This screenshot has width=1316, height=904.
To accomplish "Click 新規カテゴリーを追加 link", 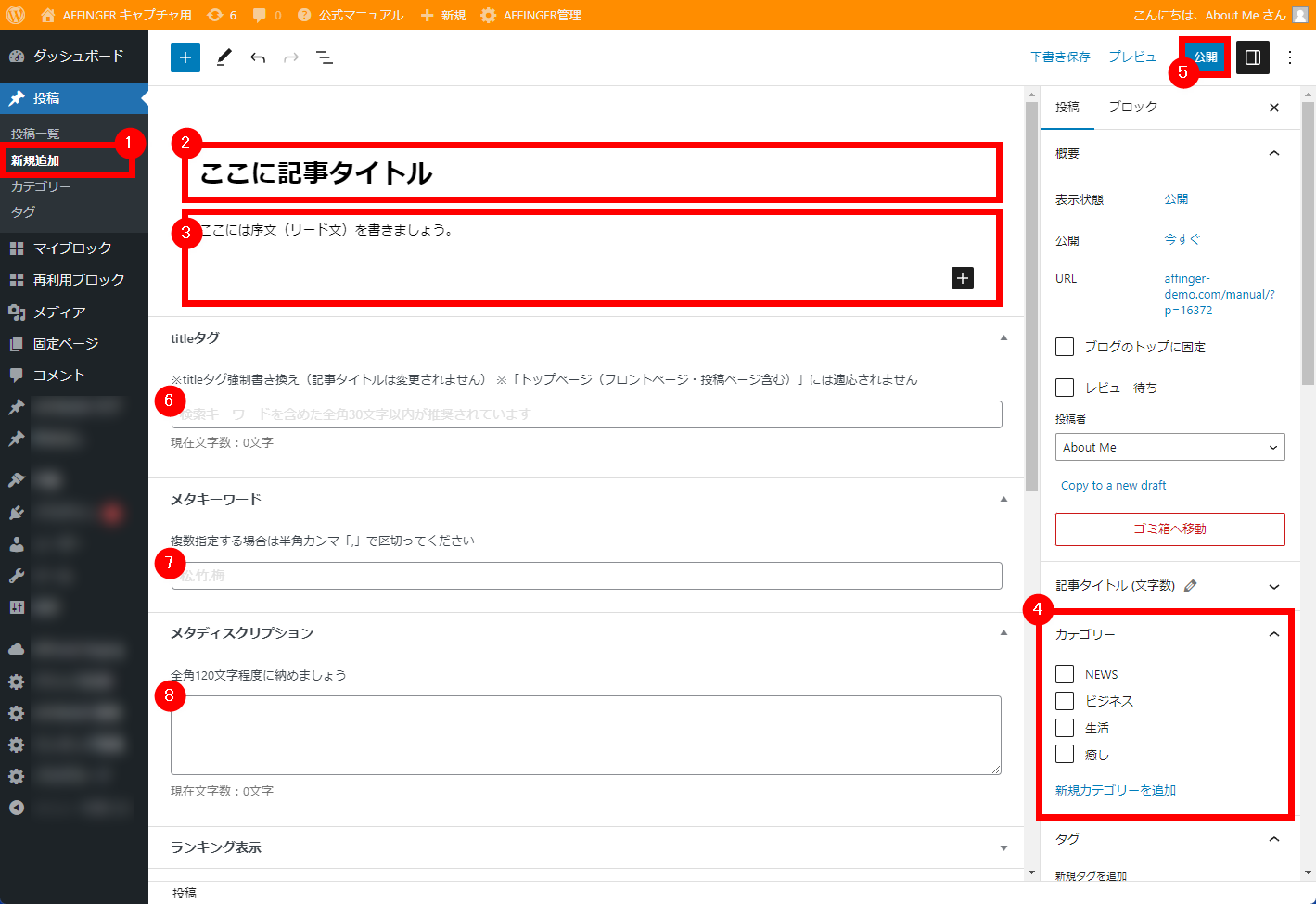I will [1116, 790].
